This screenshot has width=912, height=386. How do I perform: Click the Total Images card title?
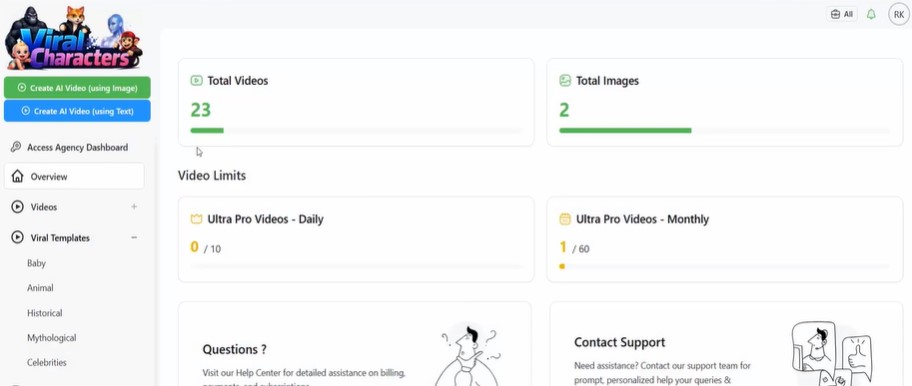[x=607, y=81]
